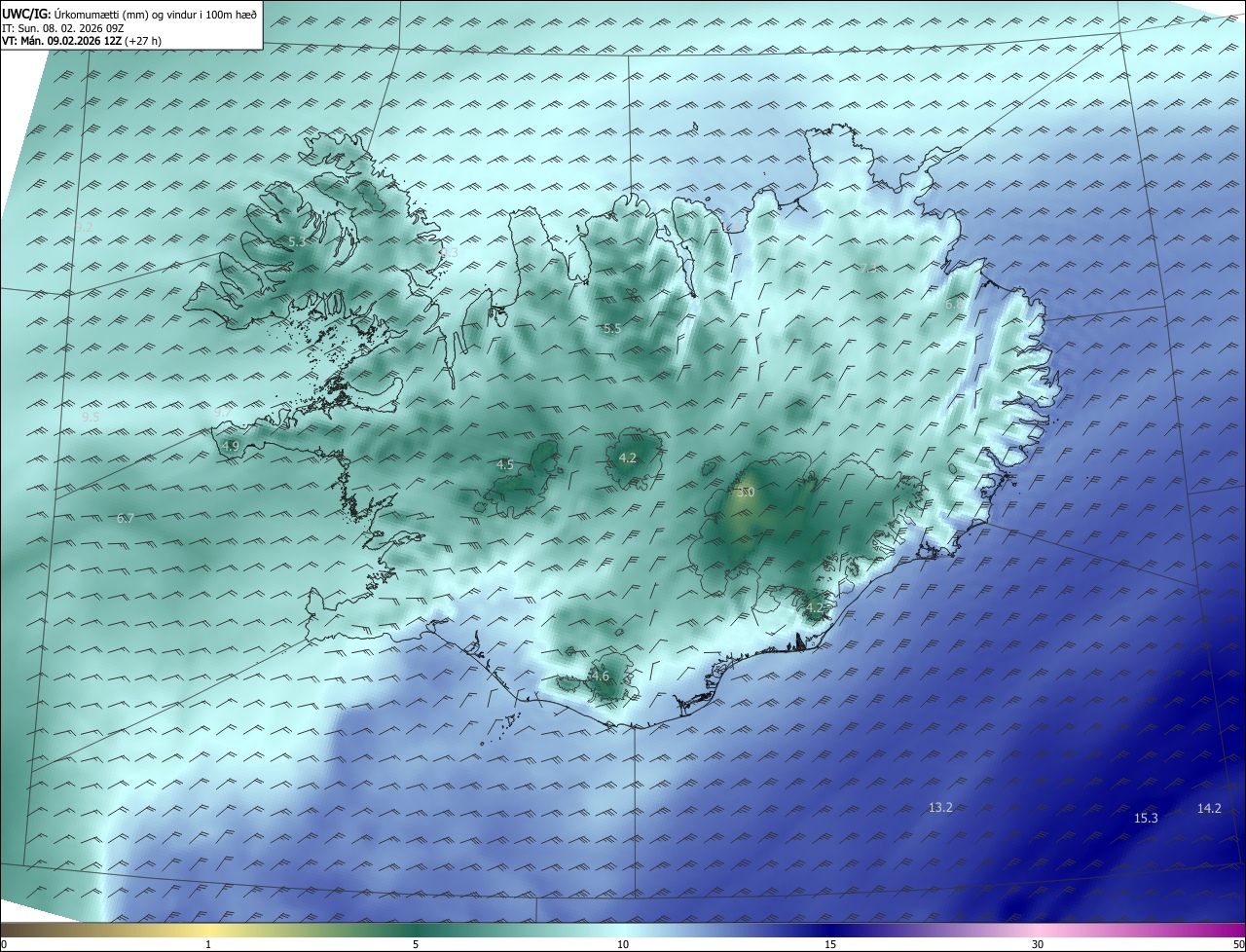Click the 15 tick on the color scale
This screenshot has width=1246, height=952.
coord(830,944)
